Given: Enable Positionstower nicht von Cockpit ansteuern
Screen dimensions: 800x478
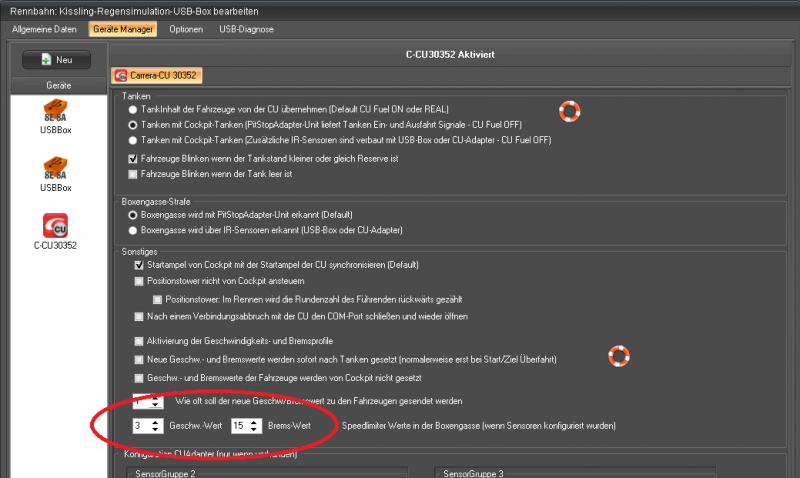Looking at the screenshot, I should pyautogui.click(x=139, y=281).
